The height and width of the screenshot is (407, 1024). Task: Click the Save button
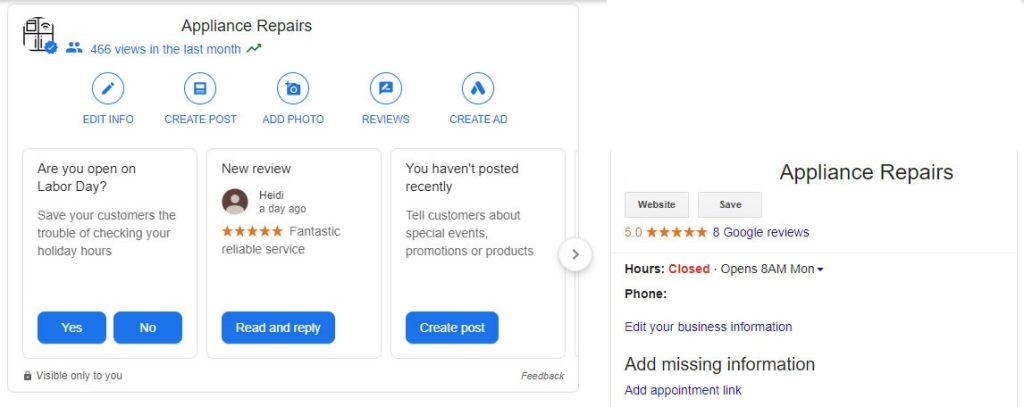(x=730, y=205)
